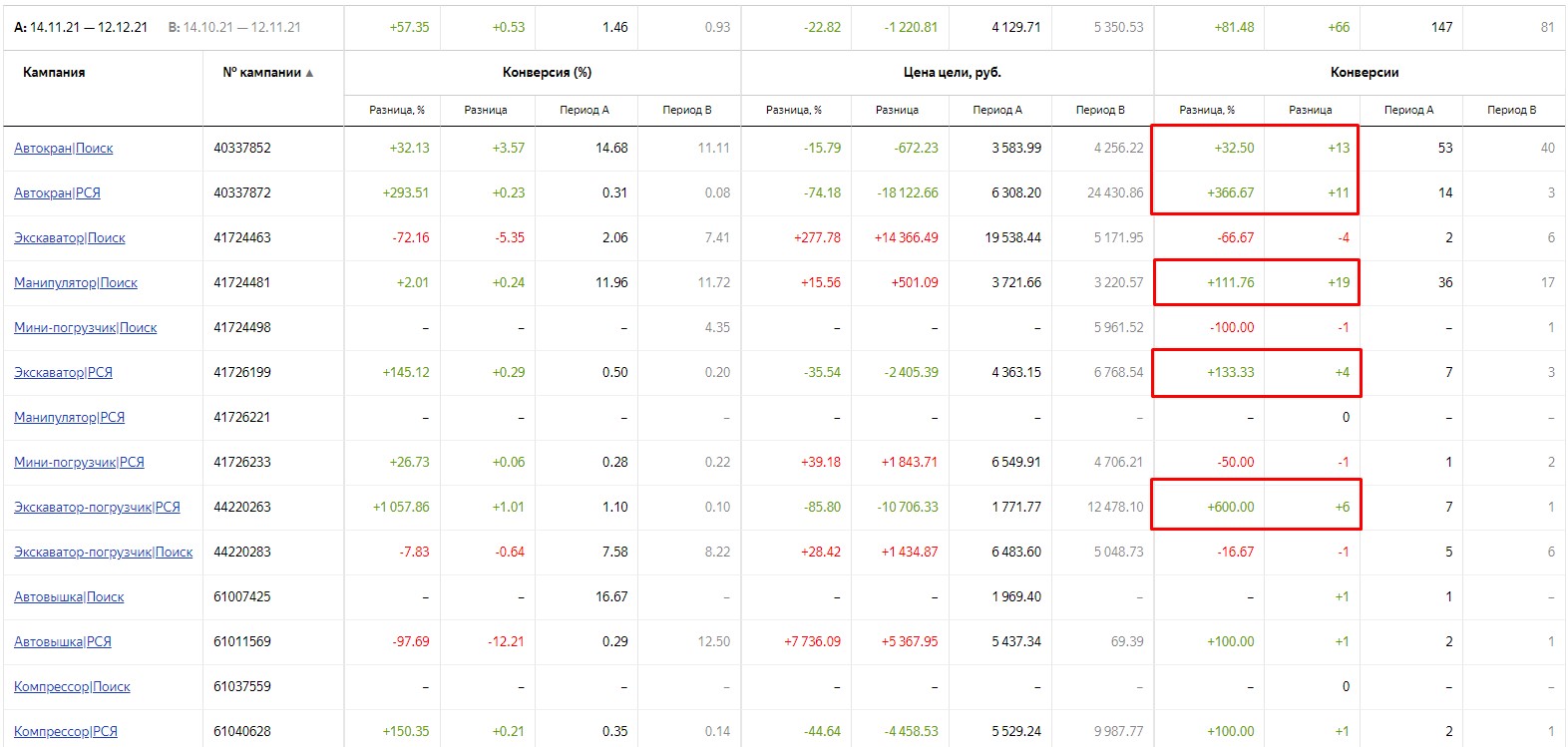Screen dimensions: 1568x747
Task: Click campaign number 40337852
Action: pyautogui.click(x=242, y=148)
